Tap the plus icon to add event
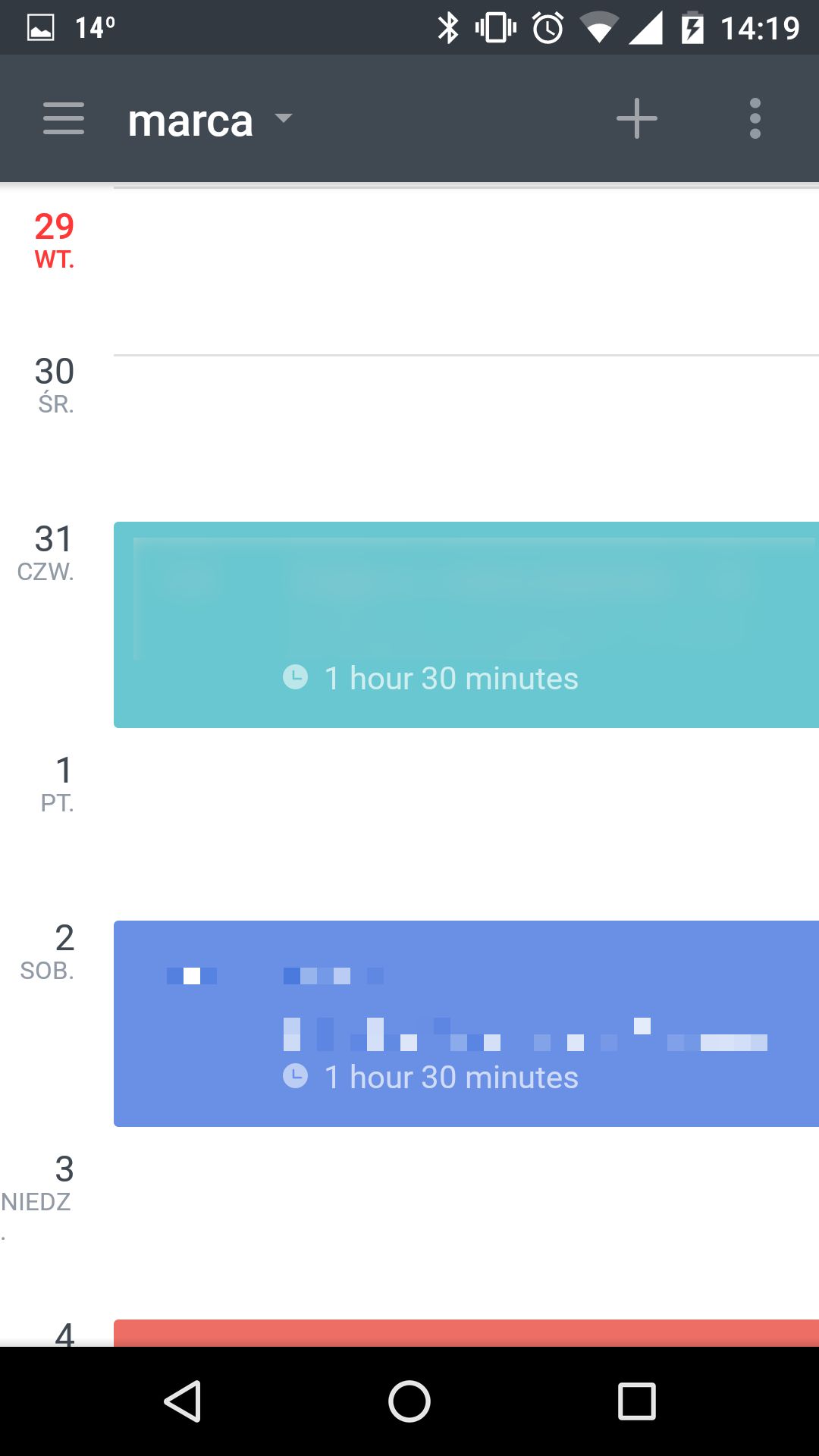The image size is (819, 1456). coord(636,118)
